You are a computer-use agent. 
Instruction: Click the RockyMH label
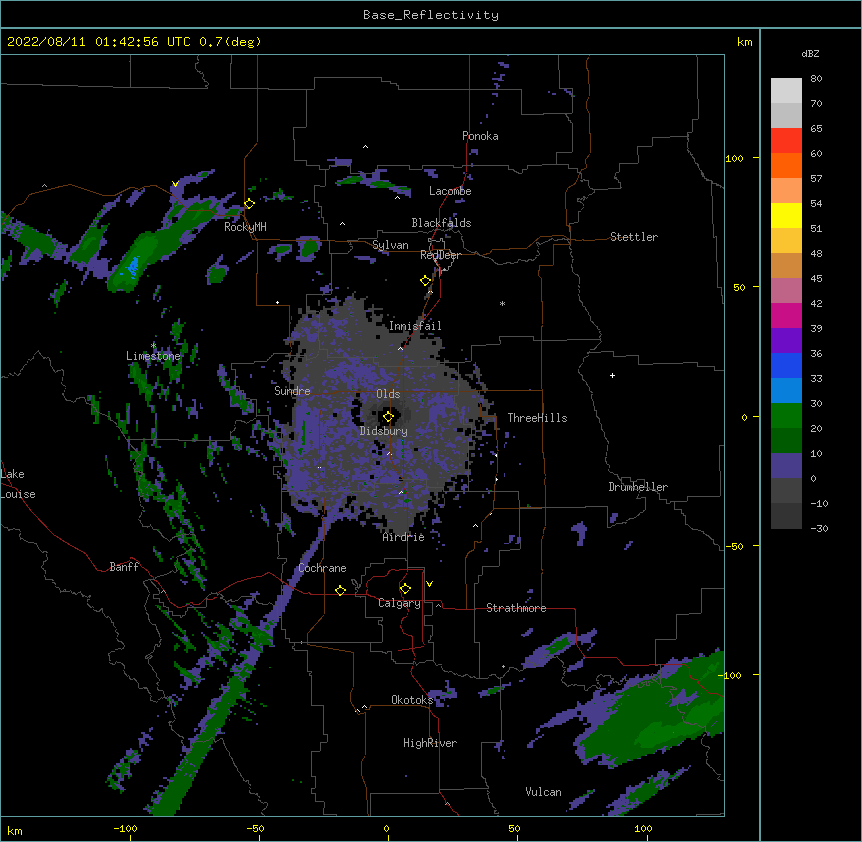(245, 227)
